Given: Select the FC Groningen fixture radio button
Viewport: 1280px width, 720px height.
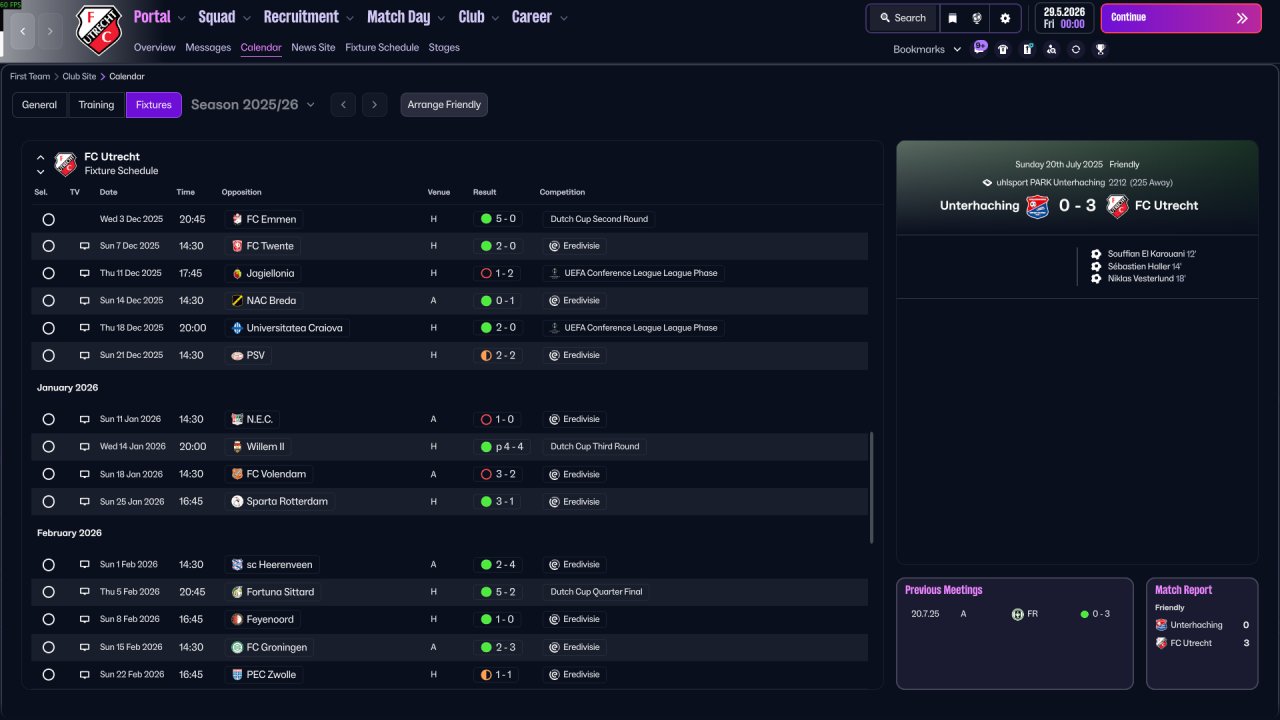Looking at the screenshot, I should point(48,647).
